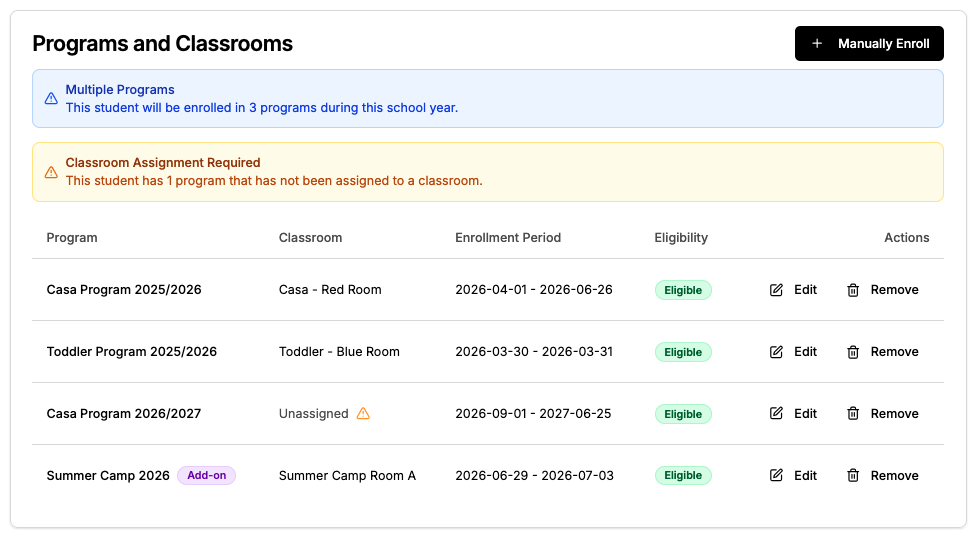This screenshot has height=534, width=976.
Task: Edit the Summer Camp 2026 enrollment
Action: 794,475
